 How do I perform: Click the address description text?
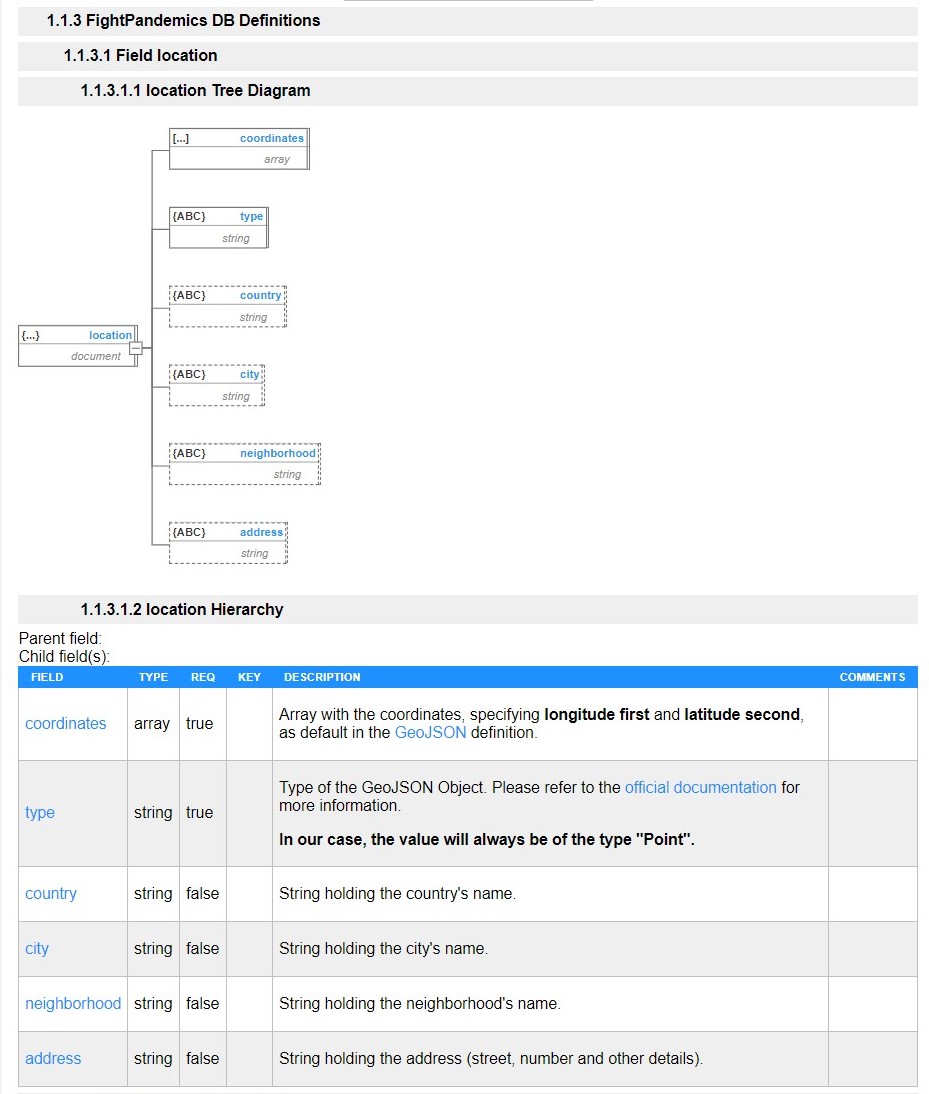pos(491,1058)
